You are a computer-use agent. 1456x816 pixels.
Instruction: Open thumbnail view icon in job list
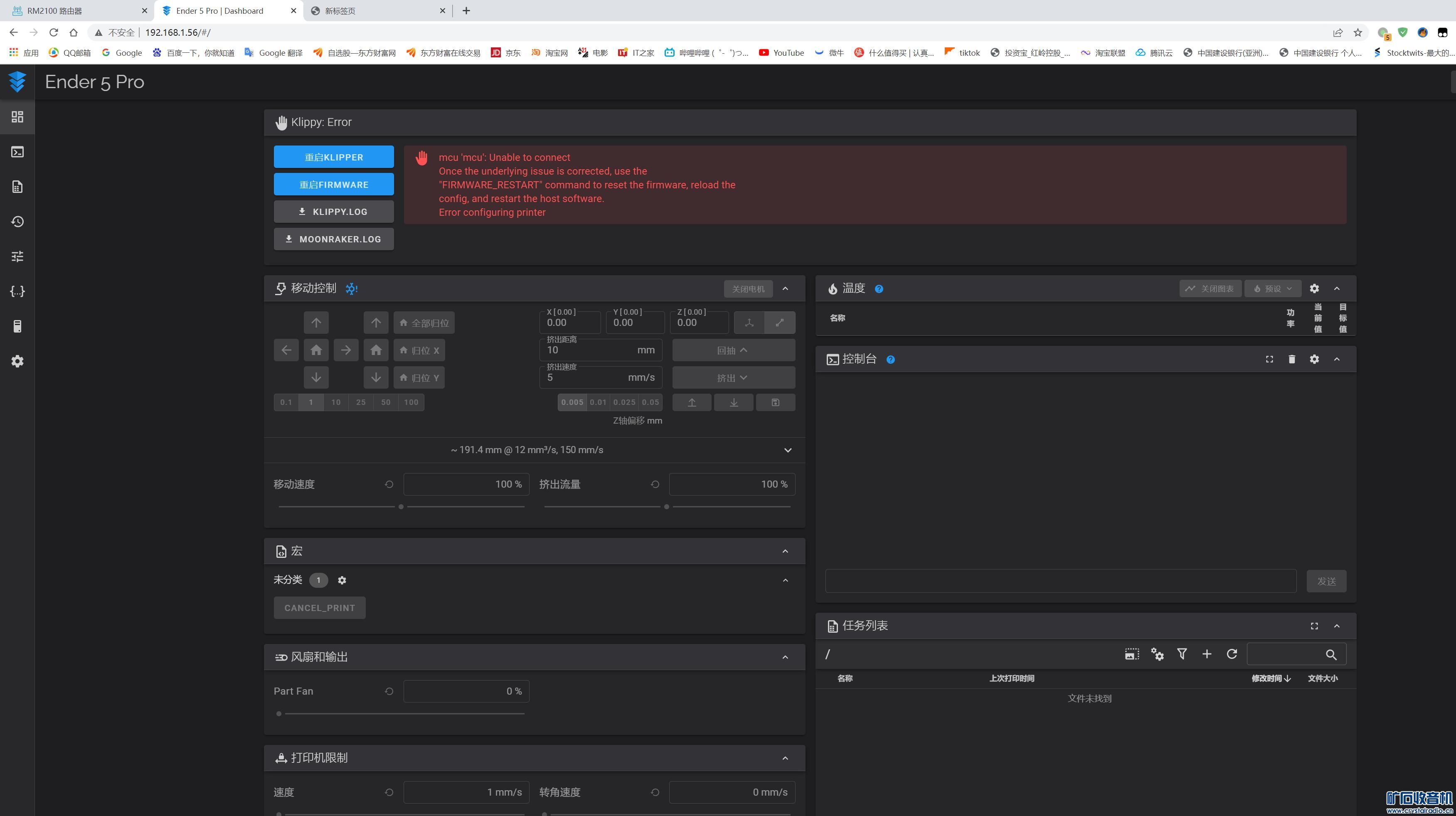1131,654
